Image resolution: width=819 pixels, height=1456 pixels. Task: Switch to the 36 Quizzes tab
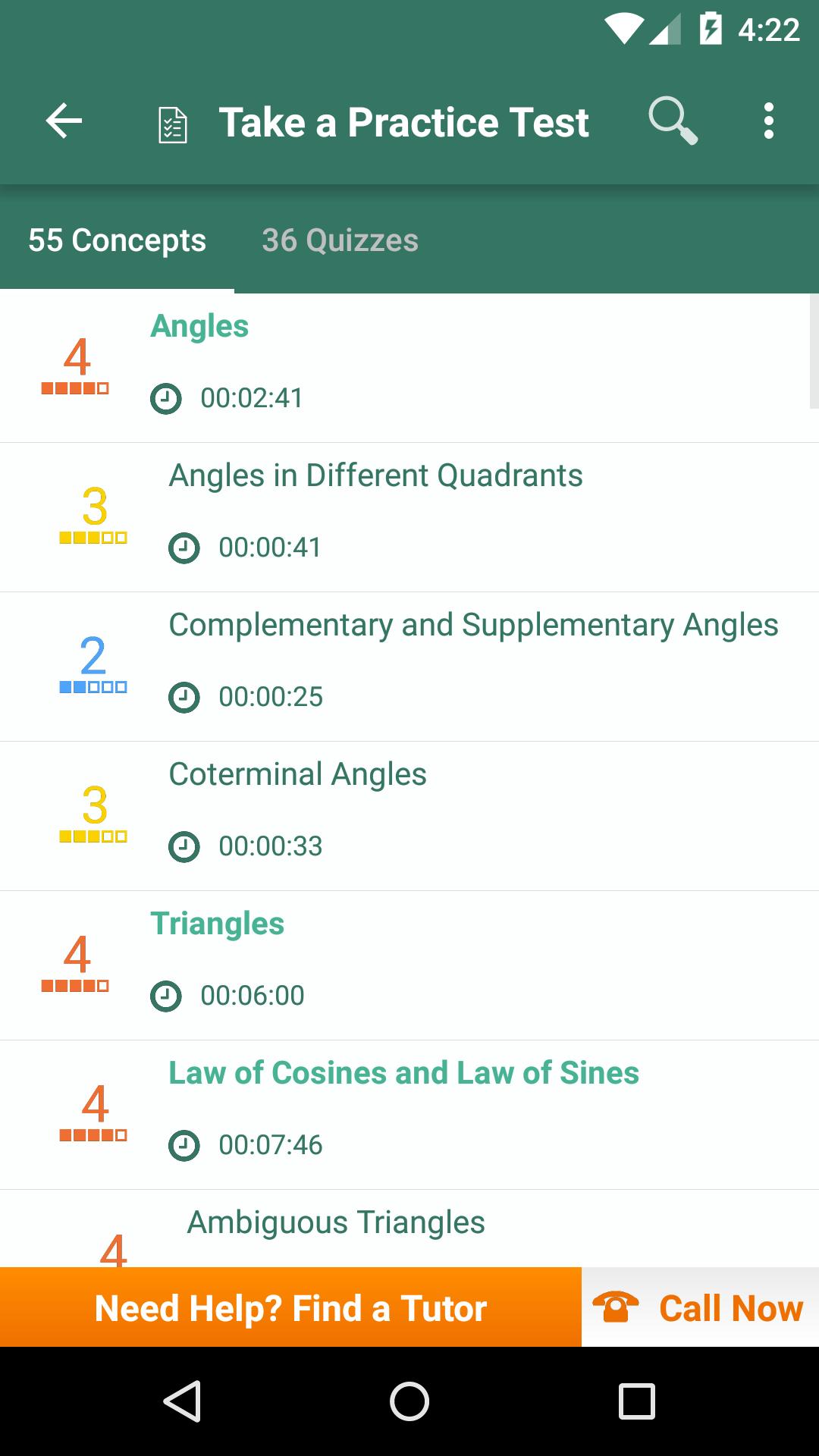pos(340,240)
